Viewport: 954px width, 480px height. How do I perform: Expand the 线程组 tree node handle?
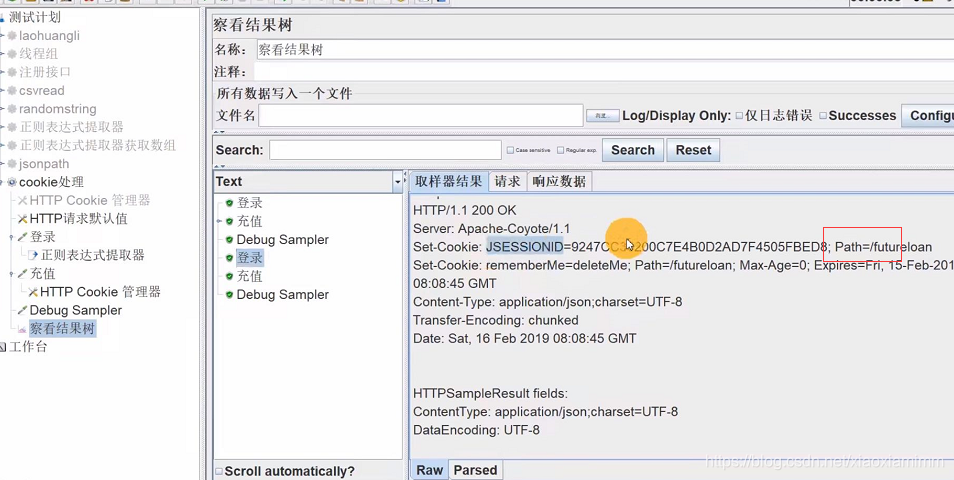click(x=2, y=54)
